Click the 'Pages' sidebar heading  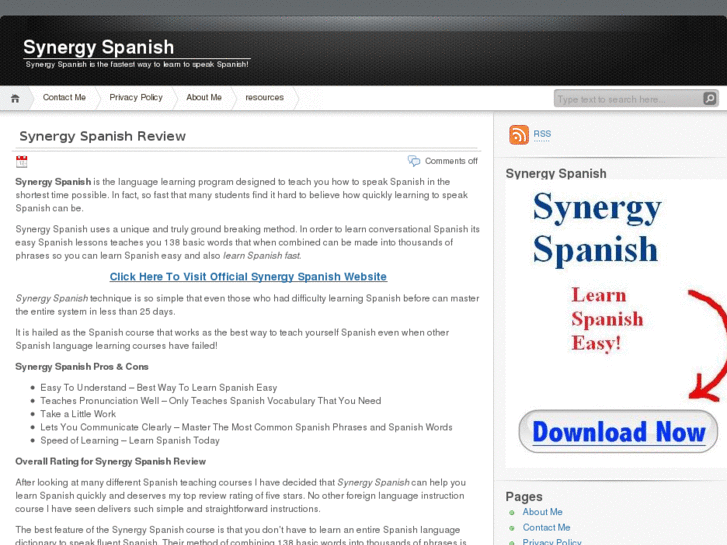pos(524,497)
